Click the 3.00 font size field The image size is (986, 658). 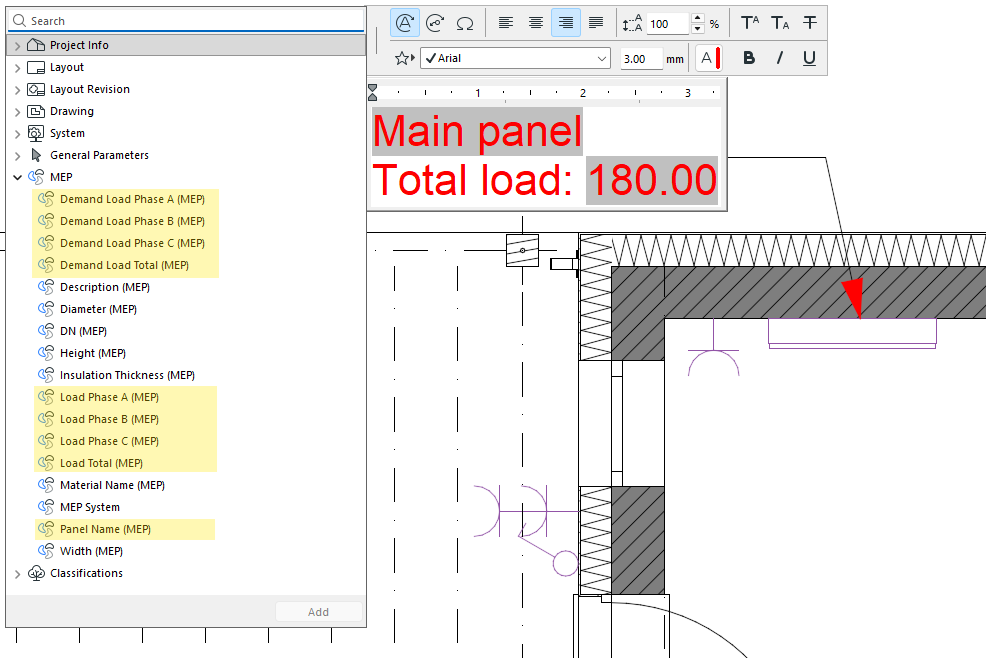(641, 59)
